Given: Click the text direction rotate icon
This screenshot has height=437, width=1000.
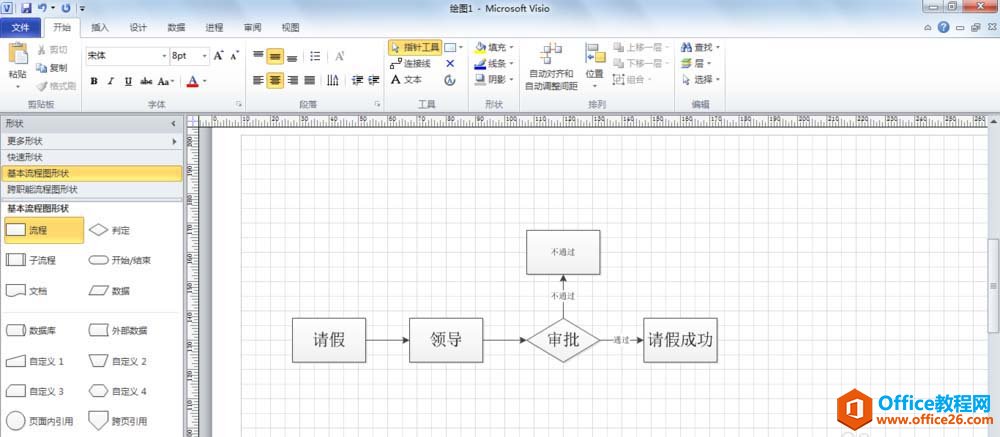Looking at the screenshot, I should 333,80.
